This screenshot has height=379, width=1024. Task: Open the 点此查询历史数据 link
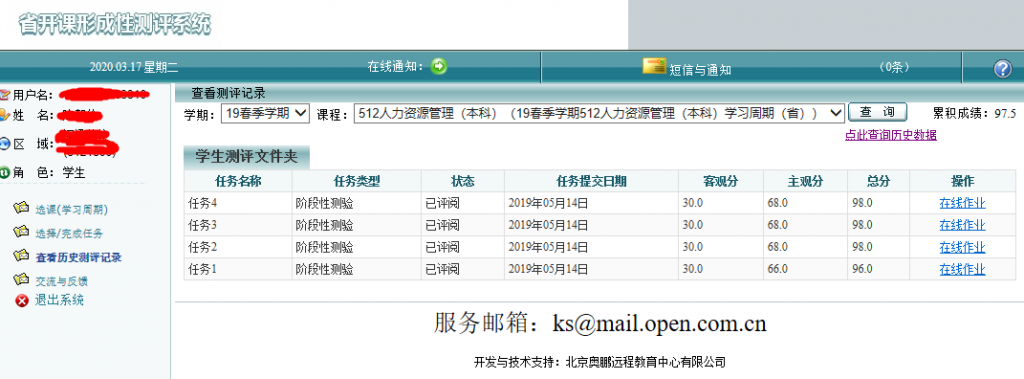coord(891,135)
